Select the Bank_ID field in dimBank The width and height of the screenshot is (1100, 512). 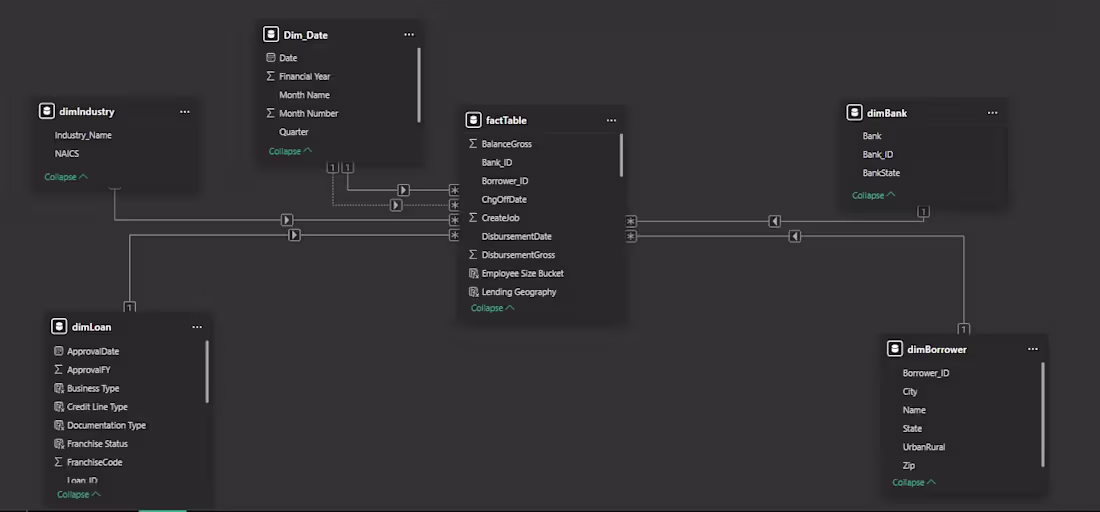pyautogui.click(x=878, y=154)
